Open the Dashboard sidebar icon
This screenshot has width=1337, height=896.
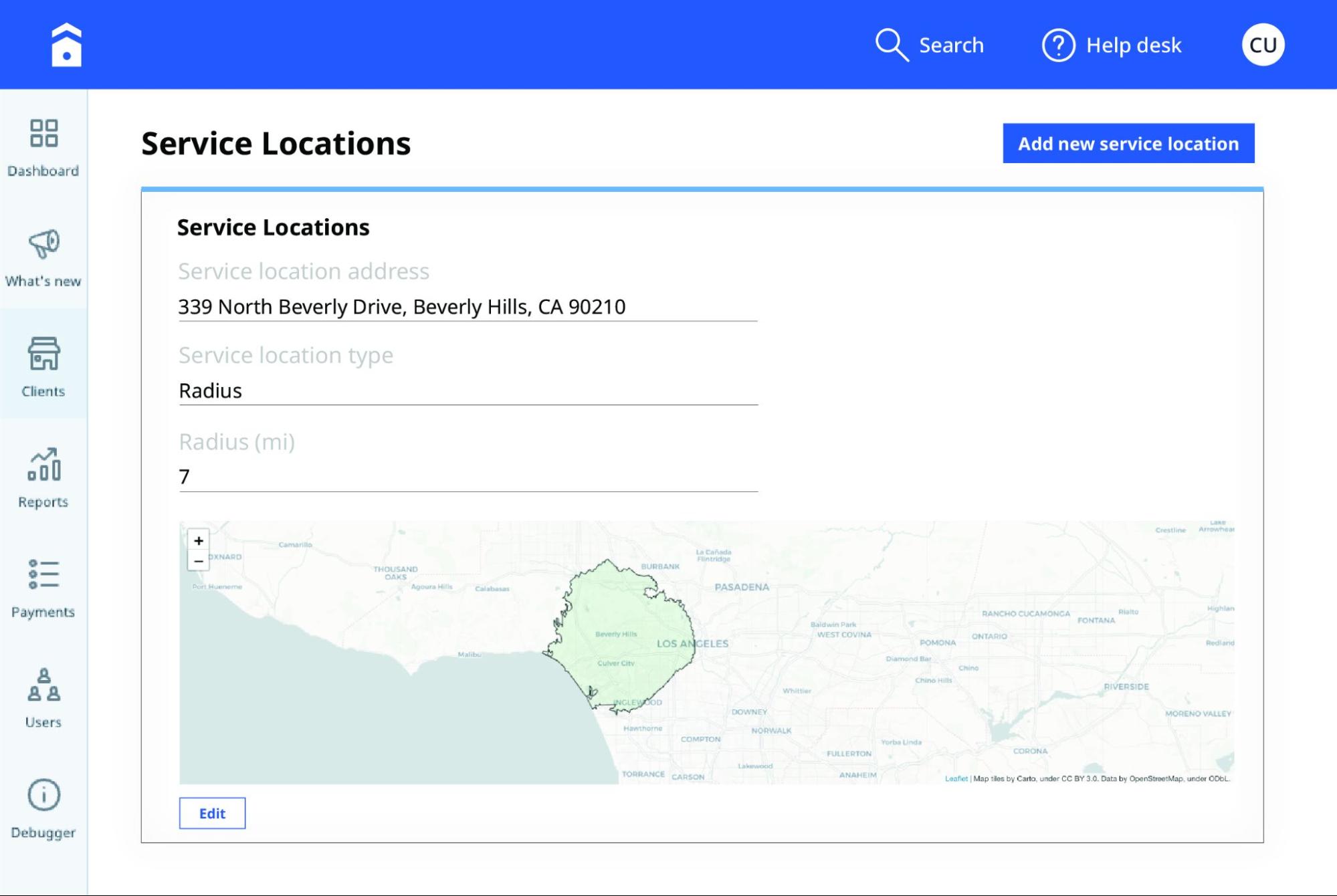click(x=43, y=133)
